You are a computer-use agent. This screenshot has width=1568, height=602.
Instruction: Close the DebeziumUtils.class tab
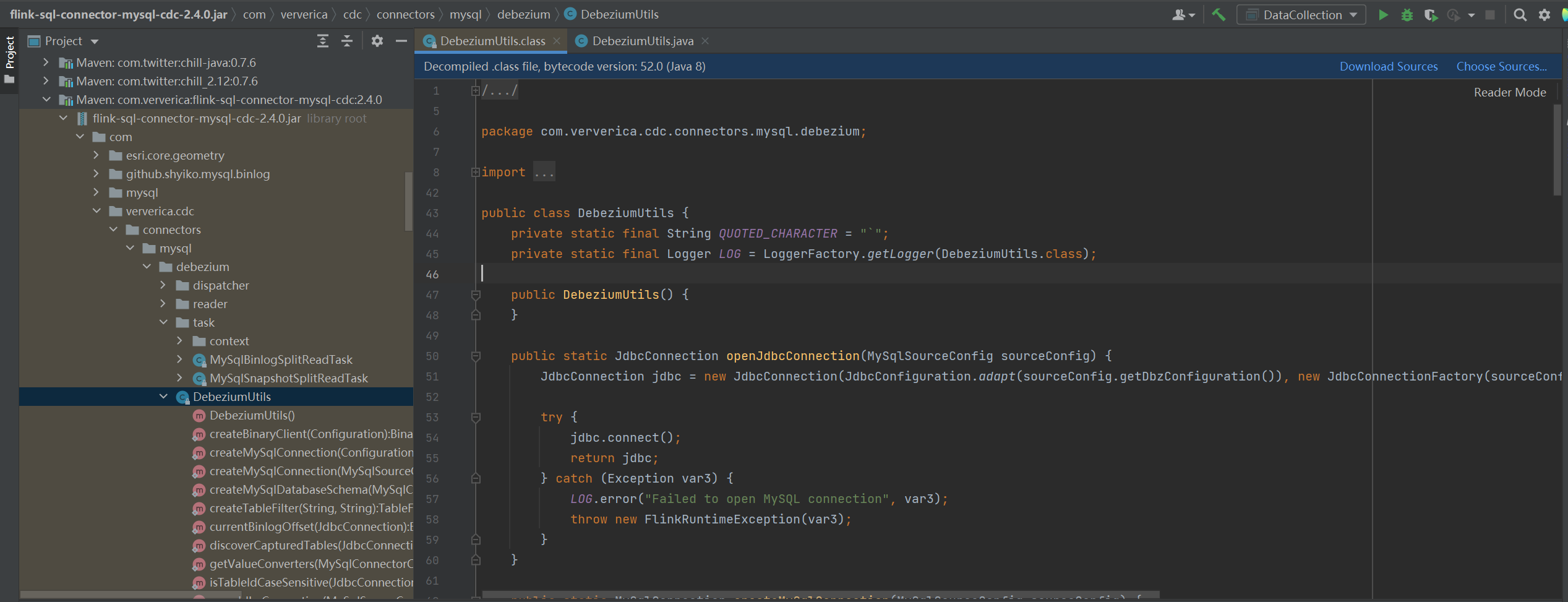click(557, 41)
